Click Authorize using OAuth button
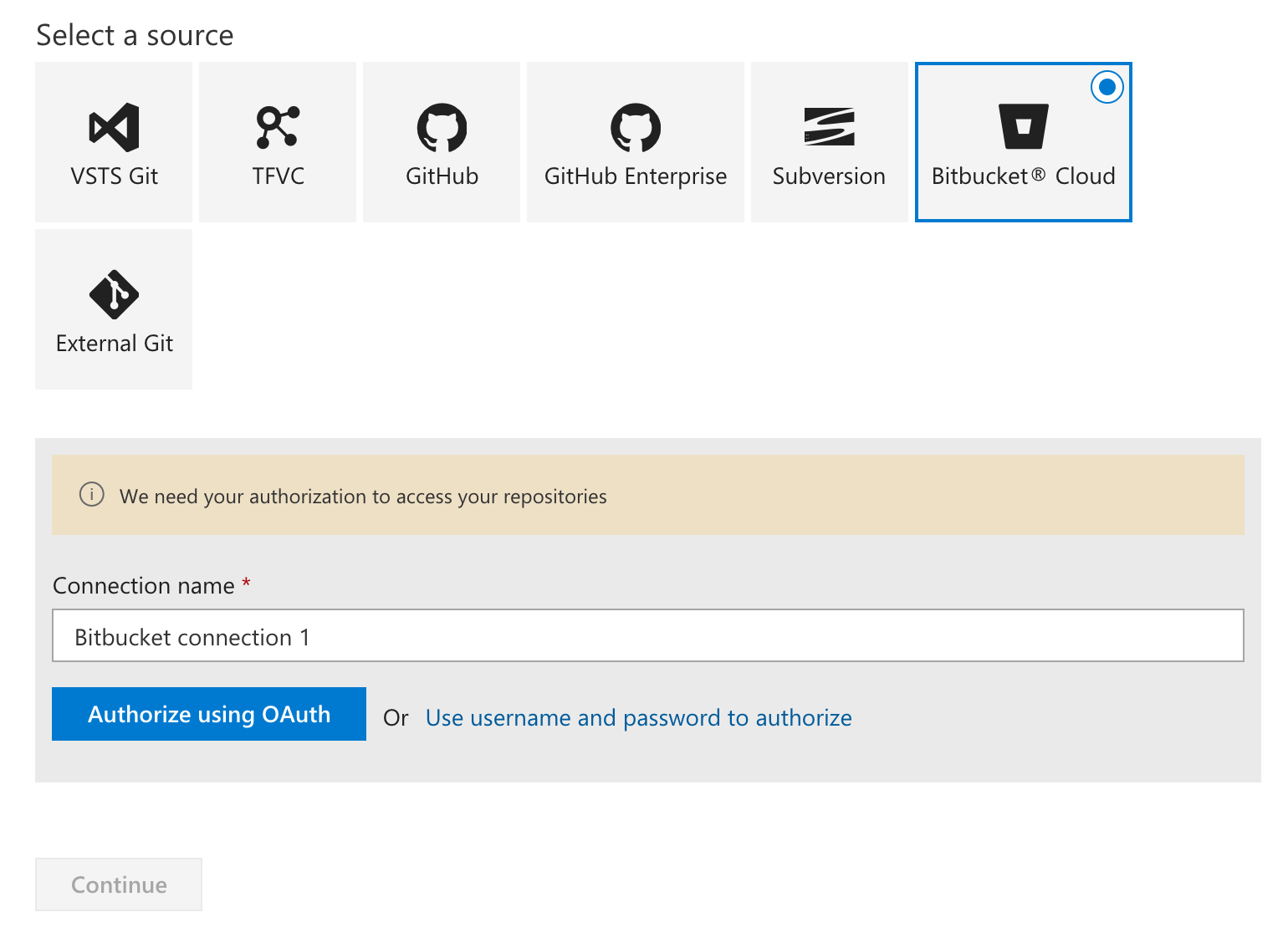Image resolution: width=1288 pixels, height=943 pixels. [209, 714]
